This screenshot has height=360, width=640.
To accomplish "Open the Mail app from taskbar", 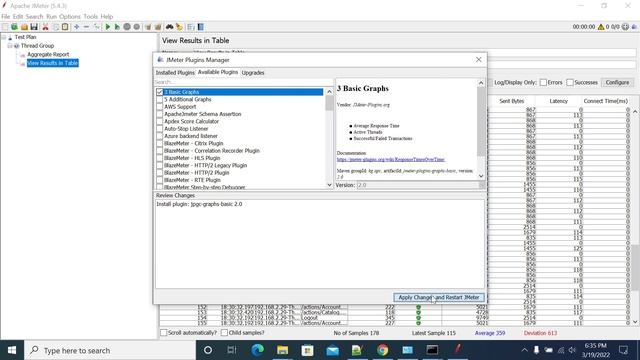I will tap(332, 350).
